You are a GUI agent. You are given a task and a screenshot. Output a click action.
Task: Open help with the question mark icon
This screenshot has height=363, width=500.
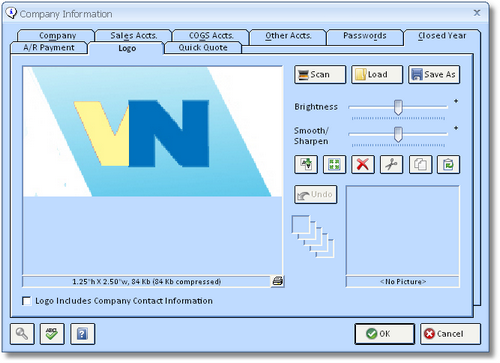83,334
